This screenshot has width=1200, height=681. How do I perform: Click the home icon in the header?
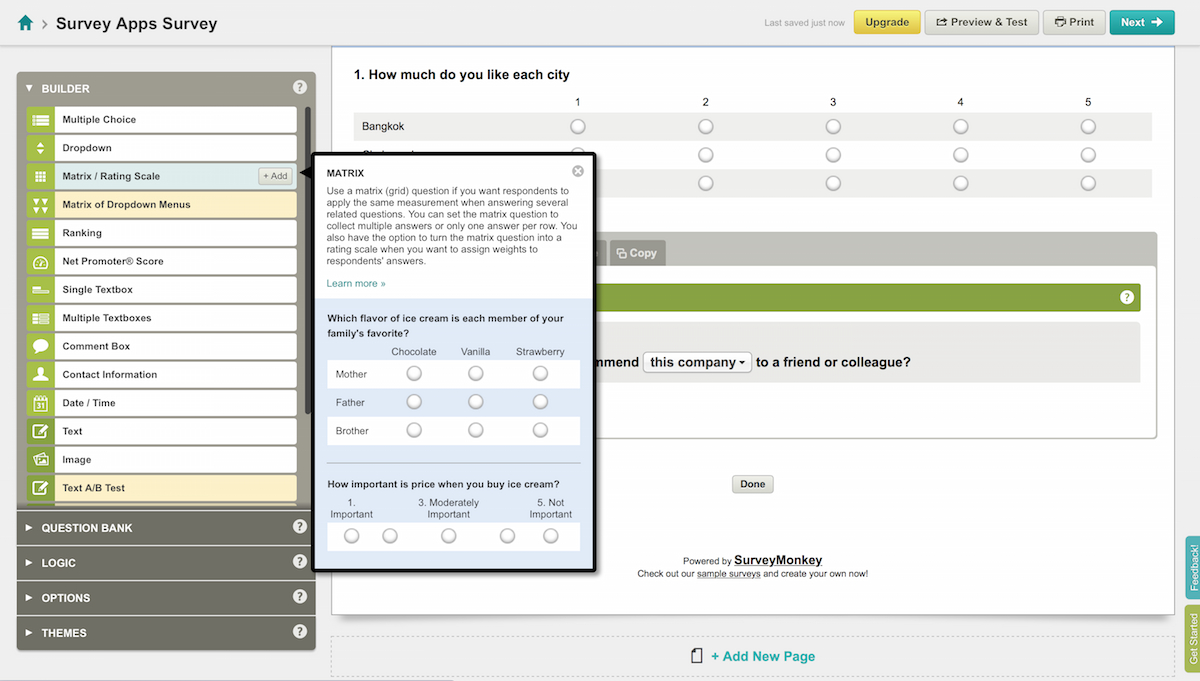tap(26, 23)
